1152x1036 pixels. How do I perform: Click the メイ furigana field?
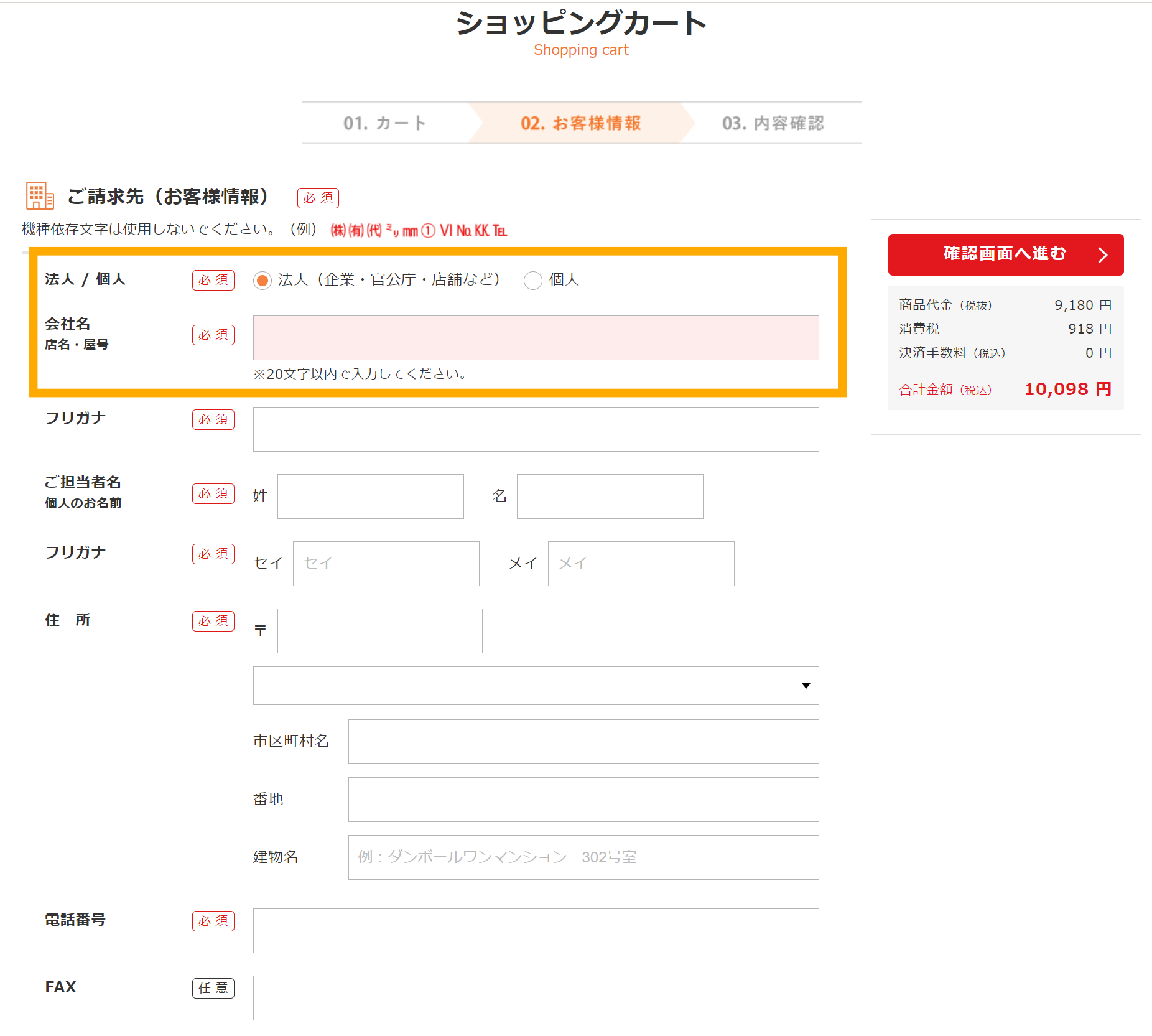coord(641,564)
